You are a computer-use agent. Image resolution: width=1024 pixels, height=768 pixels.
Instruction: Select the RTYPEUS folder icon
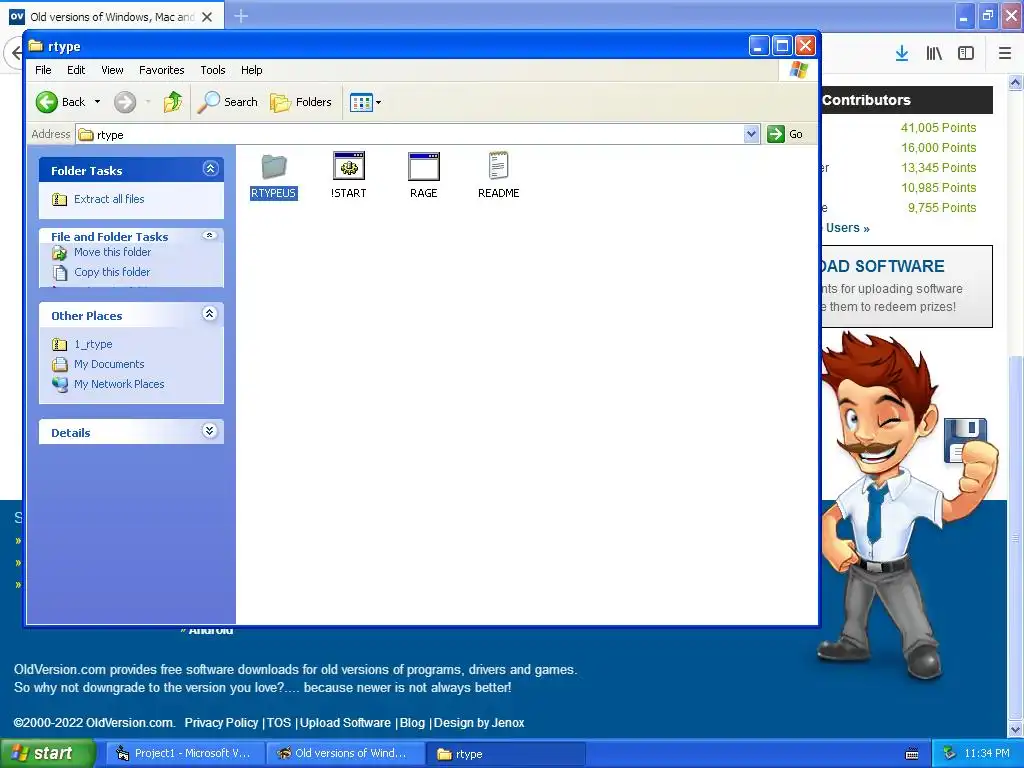tap(274, 167)
